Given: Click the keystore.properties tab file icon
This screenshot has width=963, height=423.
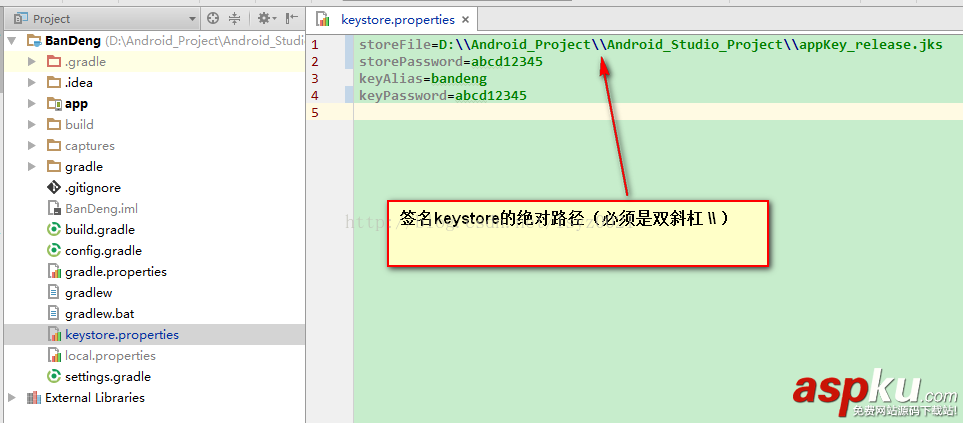Looking at the screenshot, I should click(x=323, y=20).
